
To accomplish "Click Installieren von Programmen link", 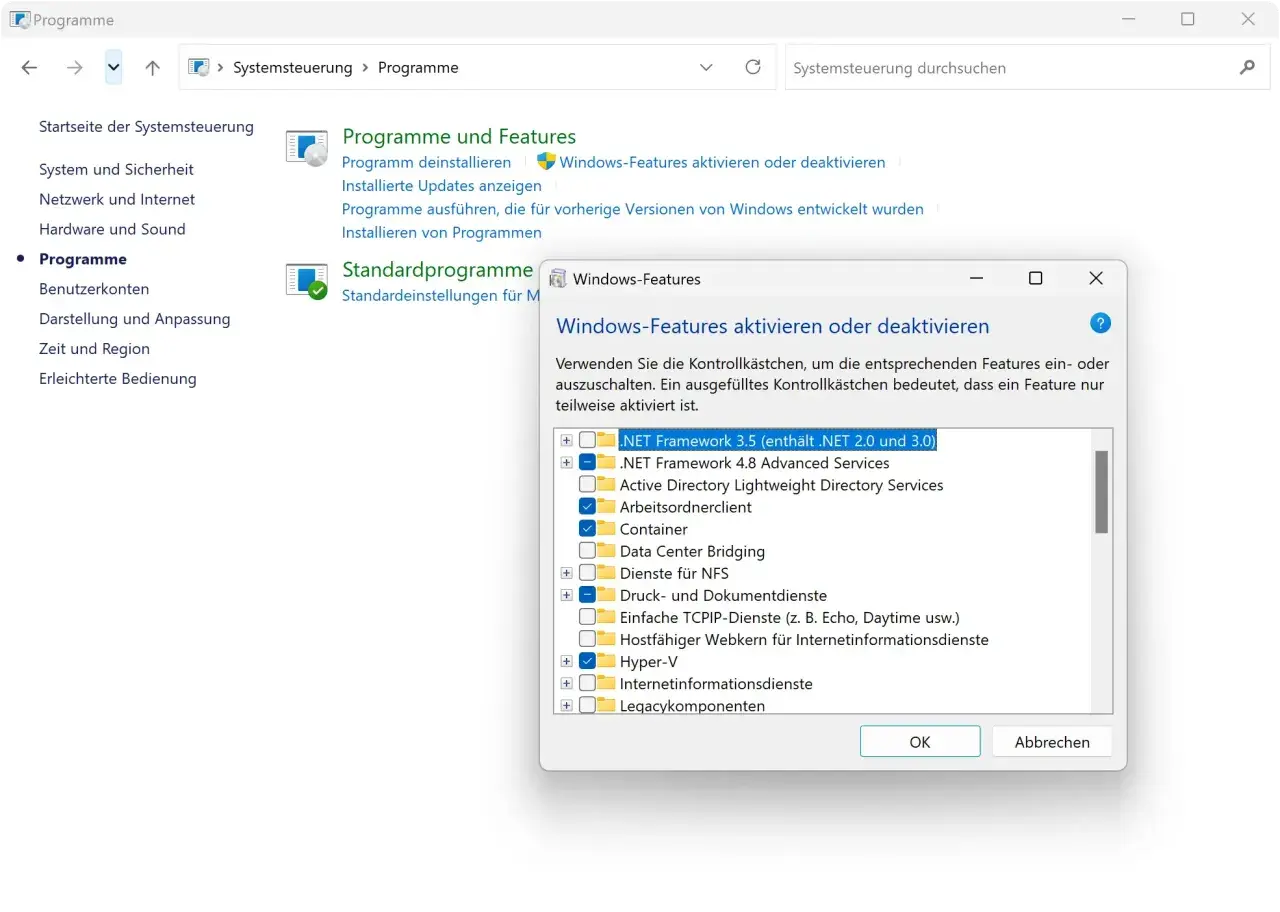I will (442, 233).
